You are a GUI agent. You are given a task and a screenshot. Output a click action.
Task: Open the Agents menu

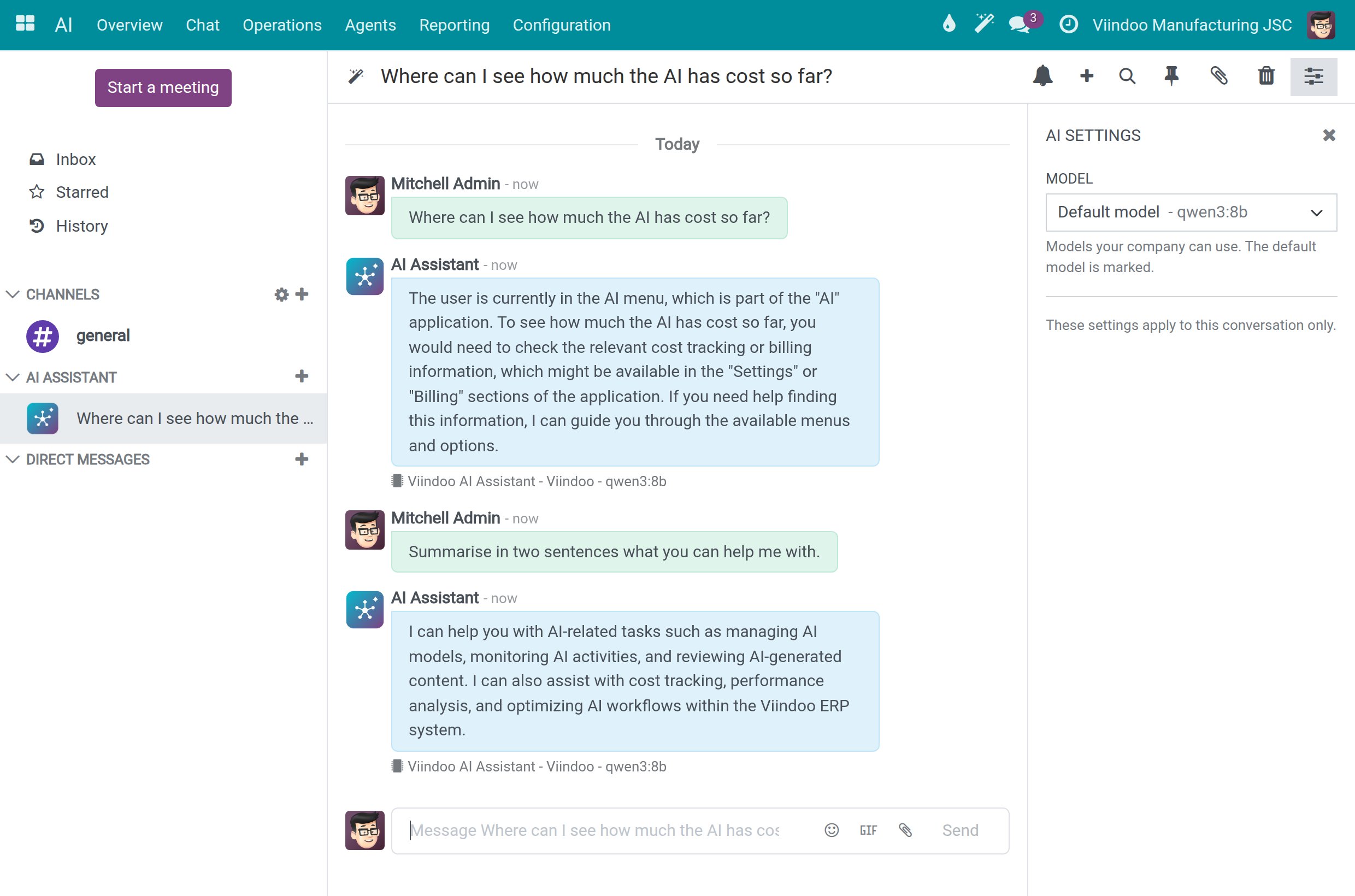[370, 25]
